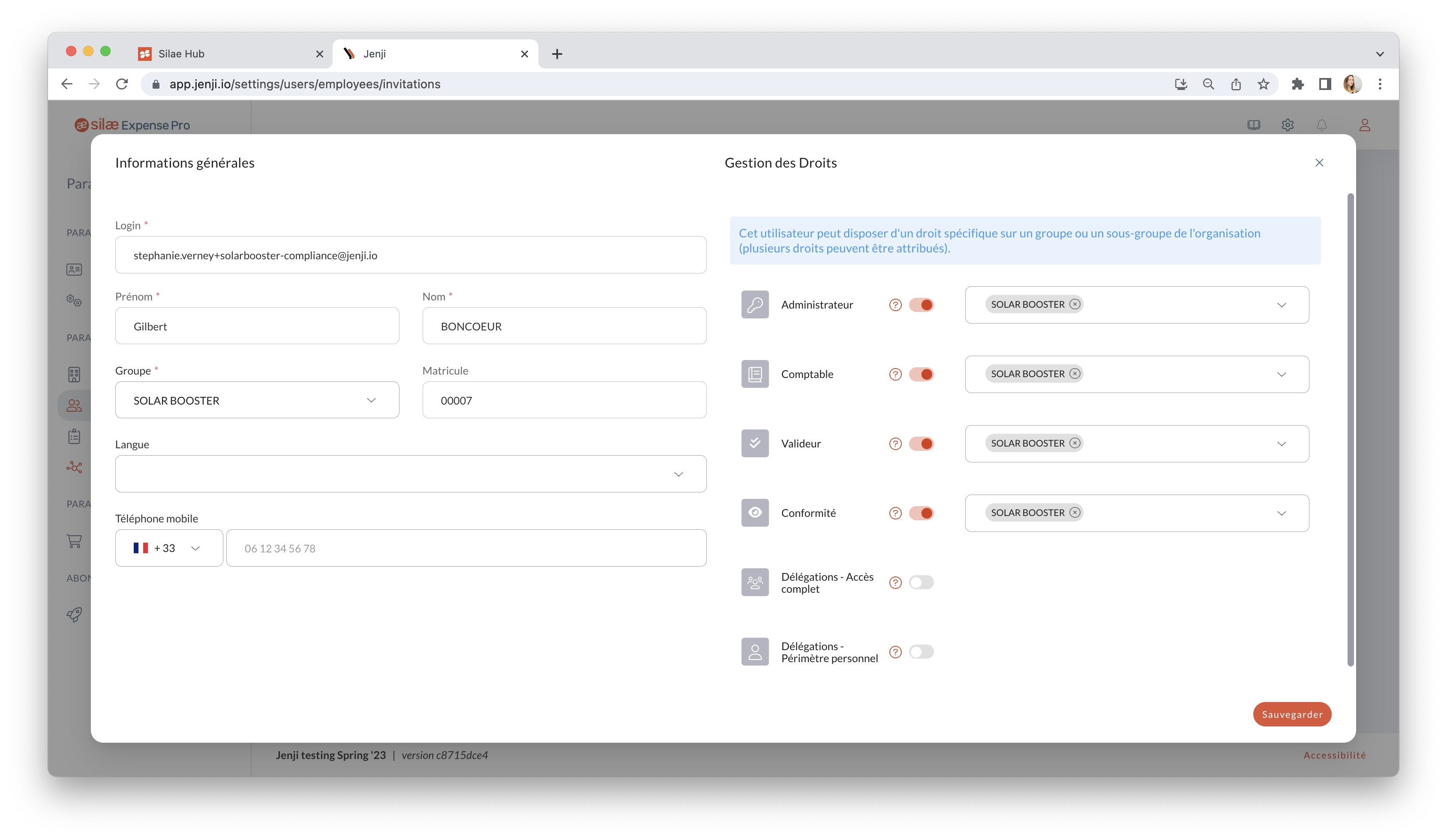Enable Délégations - Périmètre personnel toggle

(921, 652)
